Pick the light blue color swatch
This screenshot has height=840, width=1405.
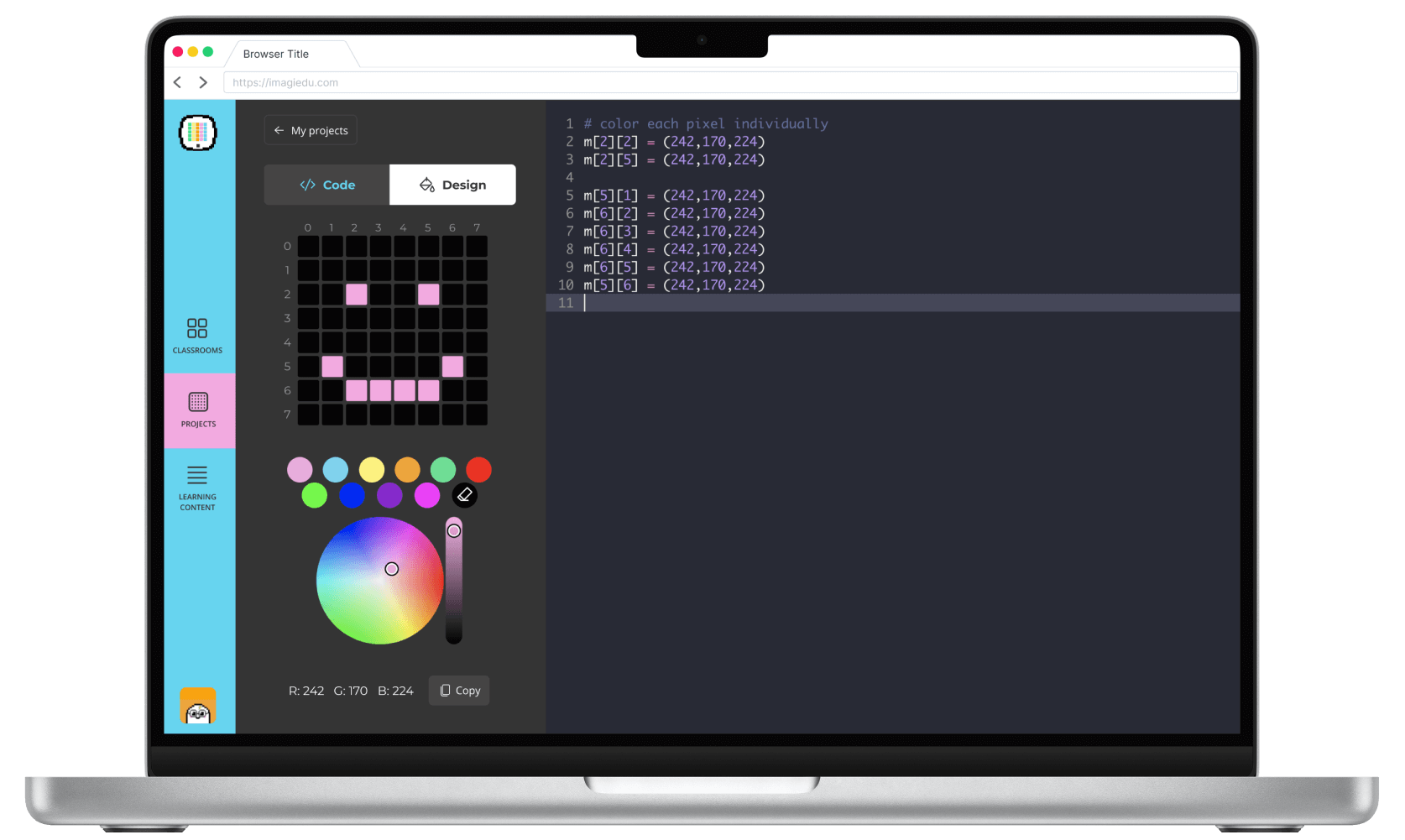point(335,470)
